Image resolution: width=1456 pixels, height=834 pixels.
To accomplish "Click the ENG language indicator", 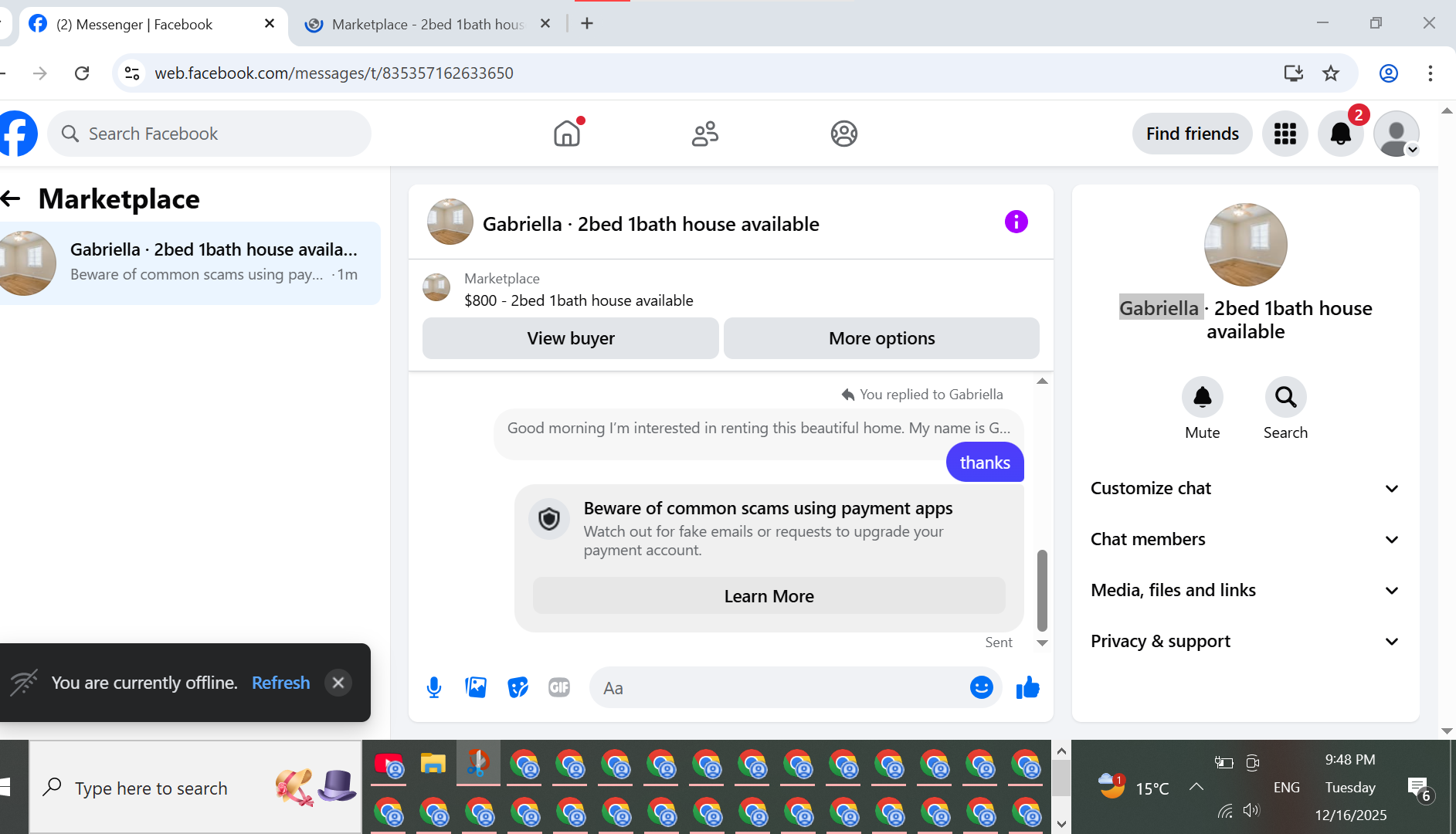I will point(1286,787).
